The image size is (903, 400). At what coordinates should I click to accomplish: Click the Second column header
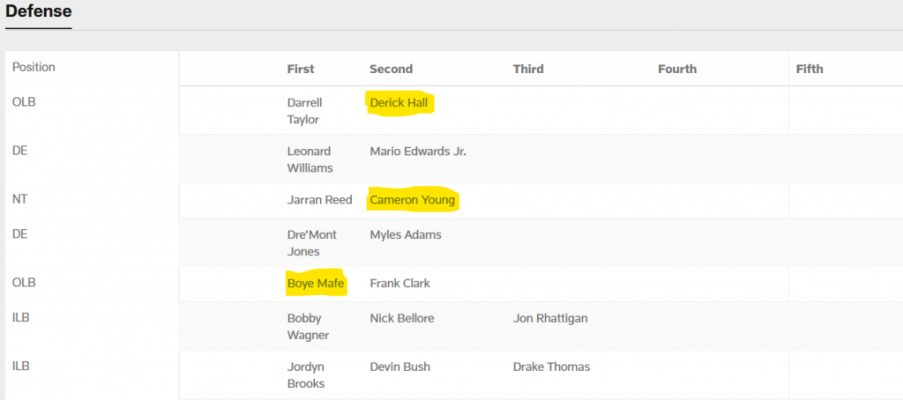(391, 69)
